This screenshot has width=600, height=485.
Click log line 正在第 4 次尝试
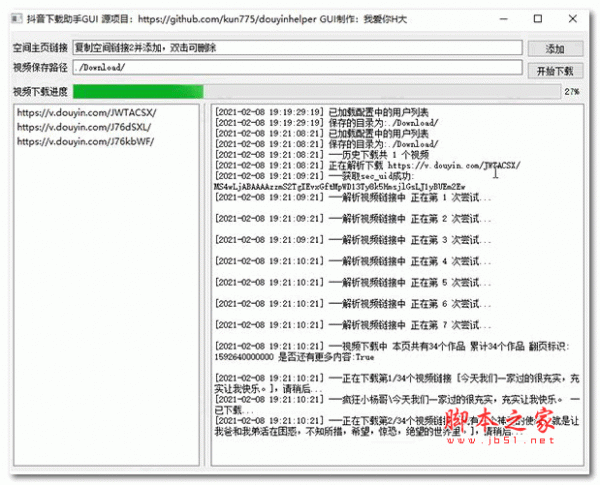coord(353,261)
